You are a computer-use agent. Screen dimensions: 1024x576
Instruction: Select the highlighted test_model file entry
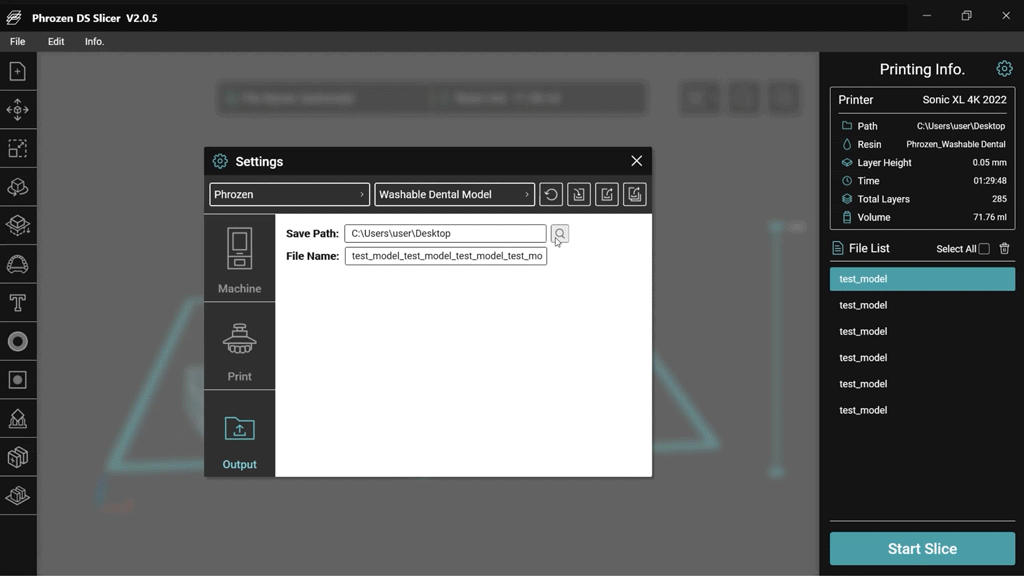922,279
